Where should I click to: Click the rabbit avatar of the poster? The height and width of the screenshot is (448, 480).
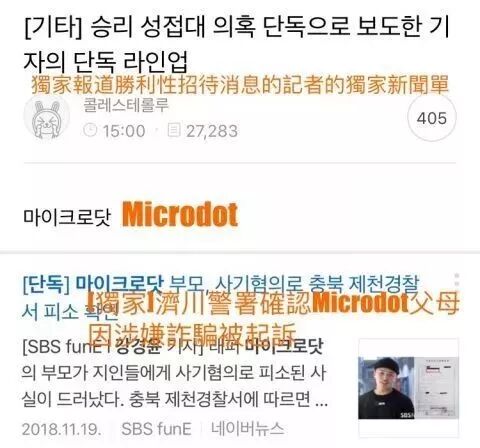point(47,118)
